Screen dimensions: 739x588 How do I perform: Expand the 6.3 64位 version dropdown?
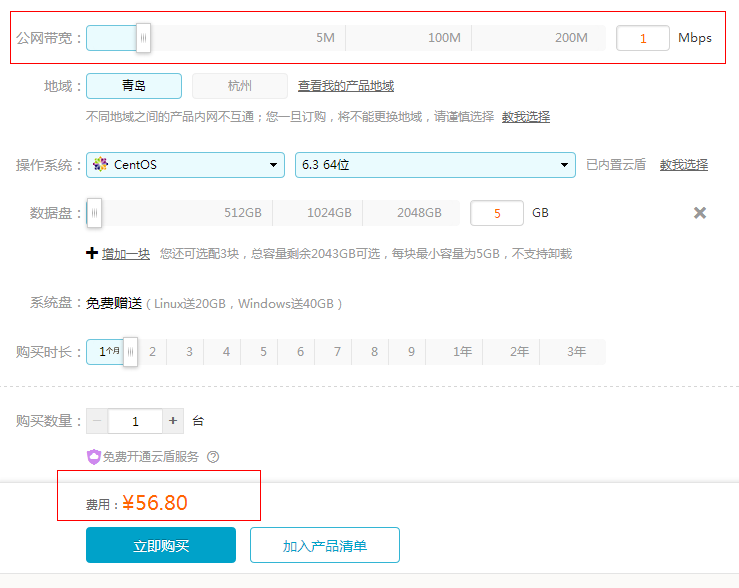pos(434,165)
